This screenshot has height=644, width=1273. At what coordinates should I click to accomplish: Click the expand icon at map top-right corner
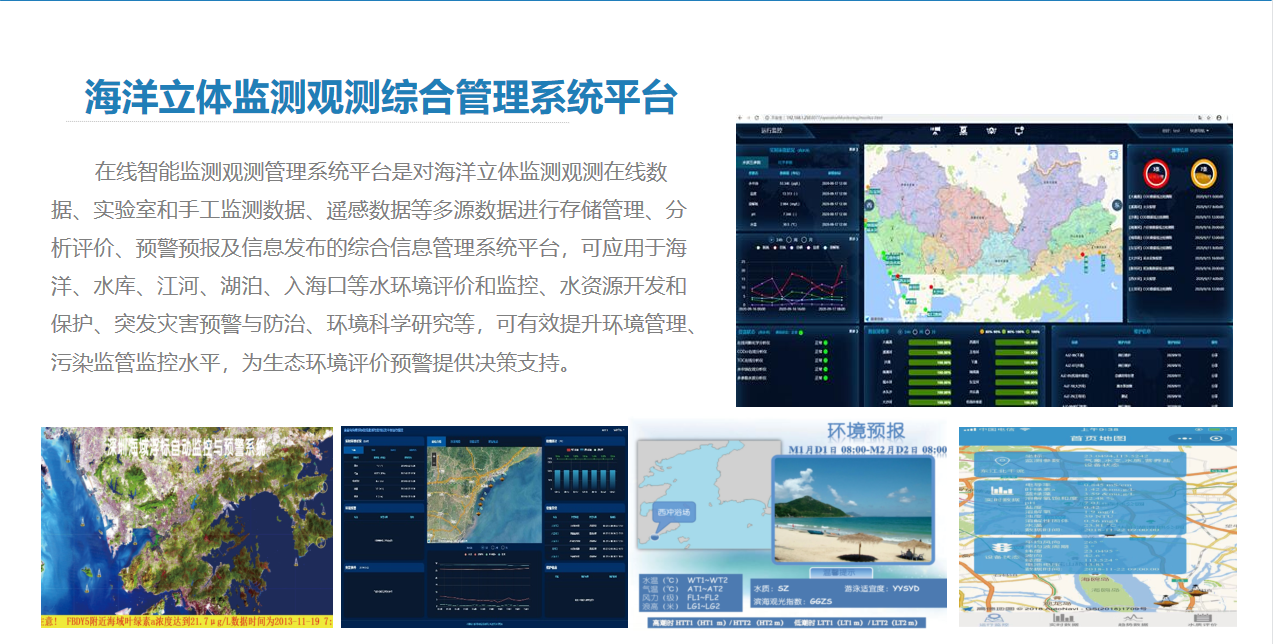[x=1113, y=154]
